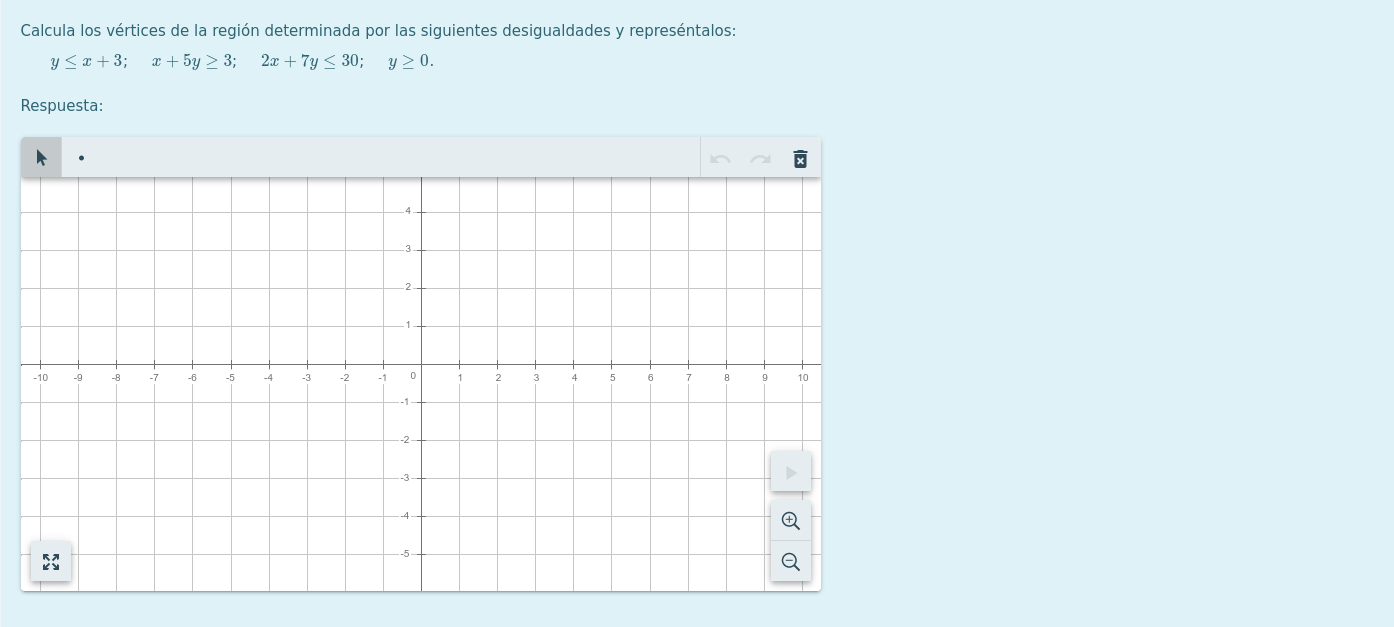1394x627 pixels.
Task: Zoom out with the magnifier minus icon
Action: pos(790,562)
